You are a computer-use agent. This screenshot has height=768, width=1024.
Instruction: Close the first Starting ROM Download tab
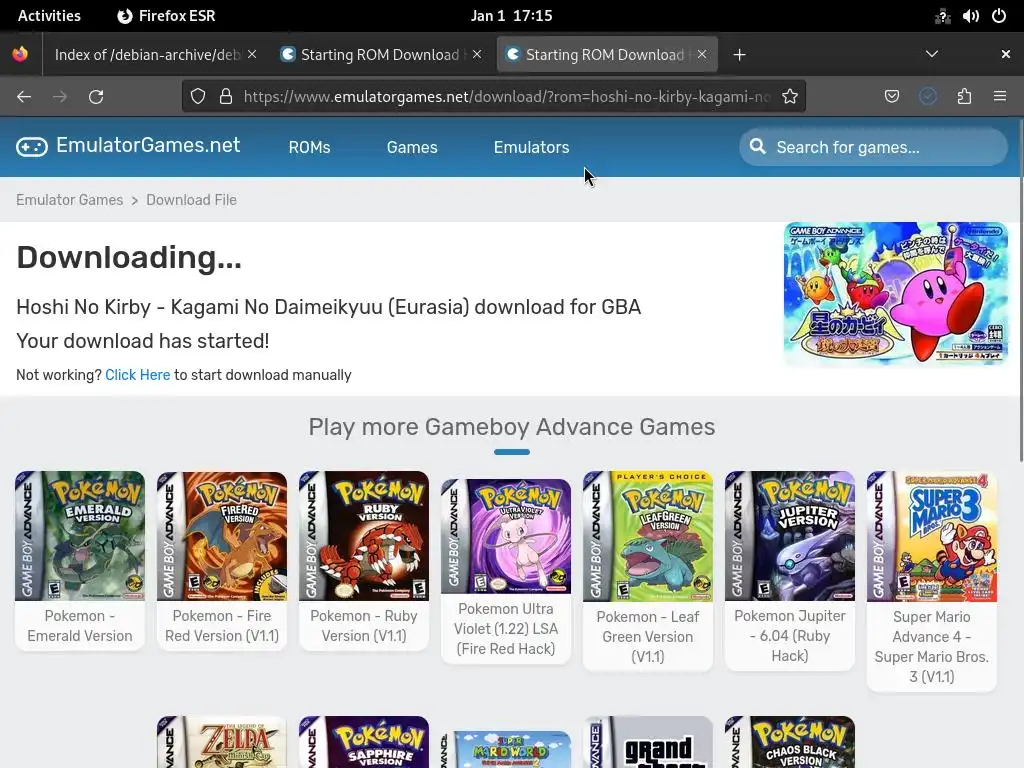477,54
